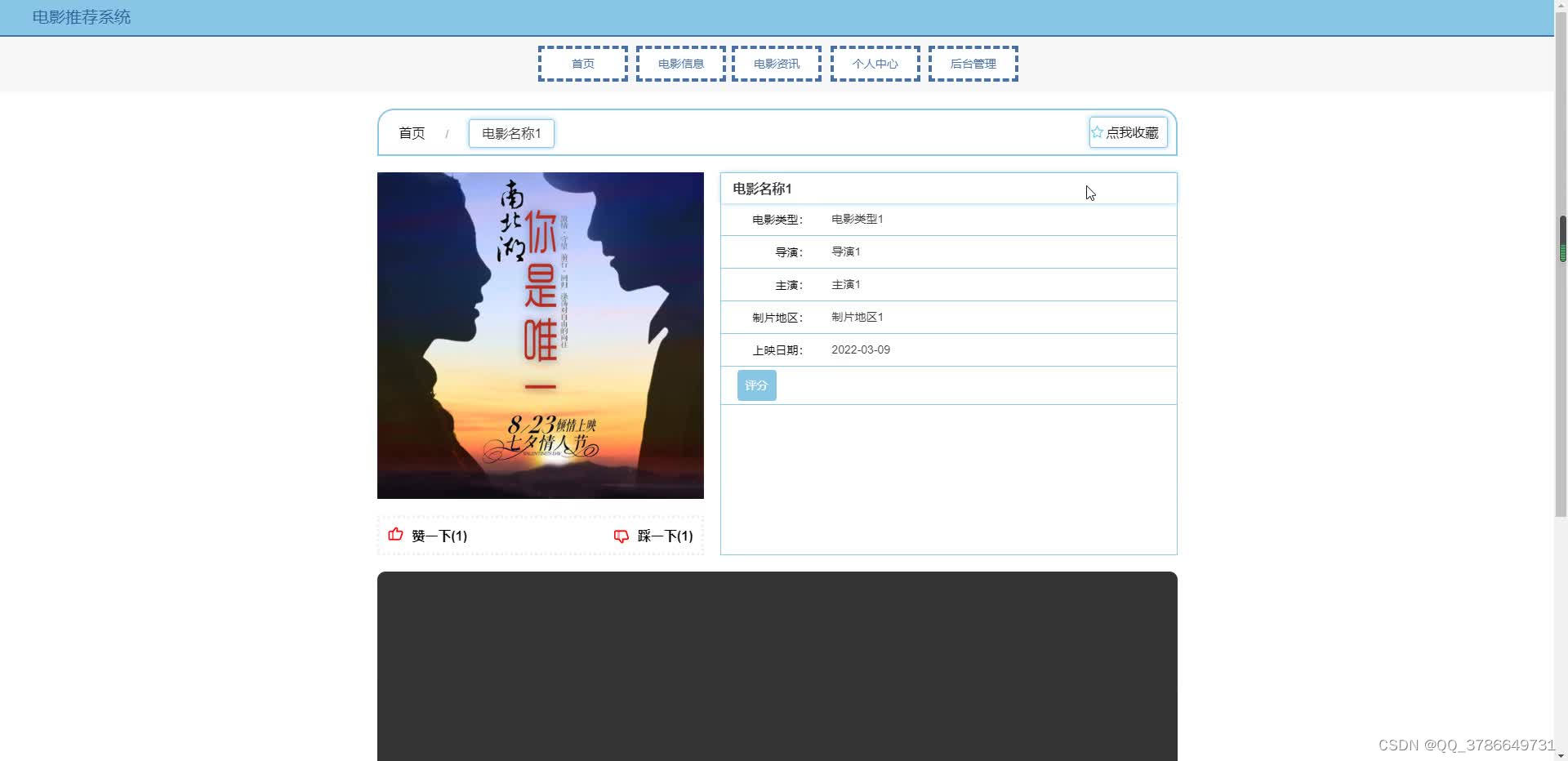This screenshot has height=761, width=1568.
Task: Click the 电影名称1 breadcrumb item
Action: point(511,133)
